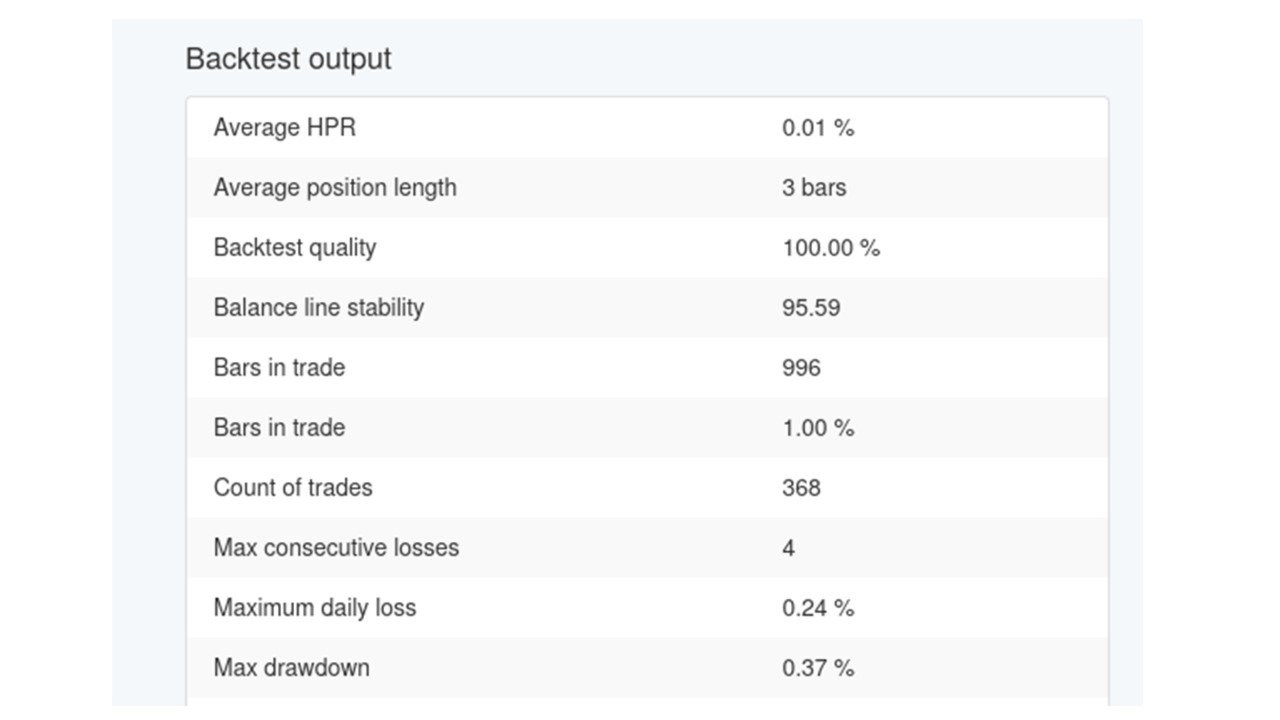This screenshot has width=1280, height=720.
Task: Click the 996 bars in trade value
Action: point(800,368)
